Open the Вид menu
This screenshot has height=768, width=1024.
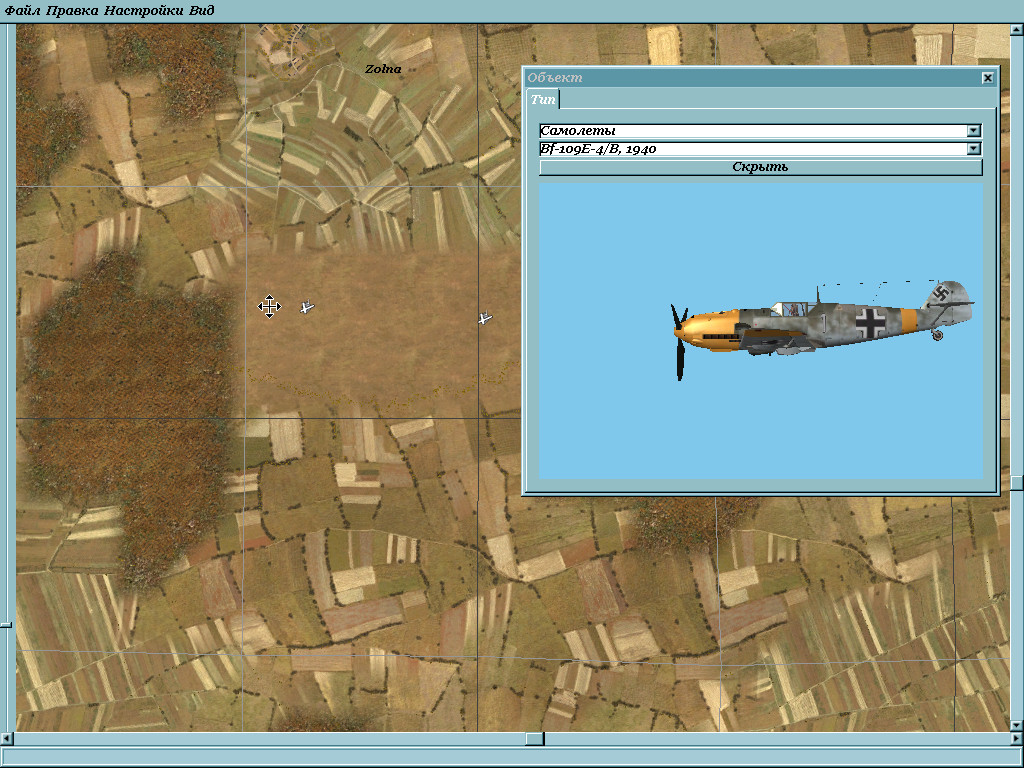pos(201,10)
